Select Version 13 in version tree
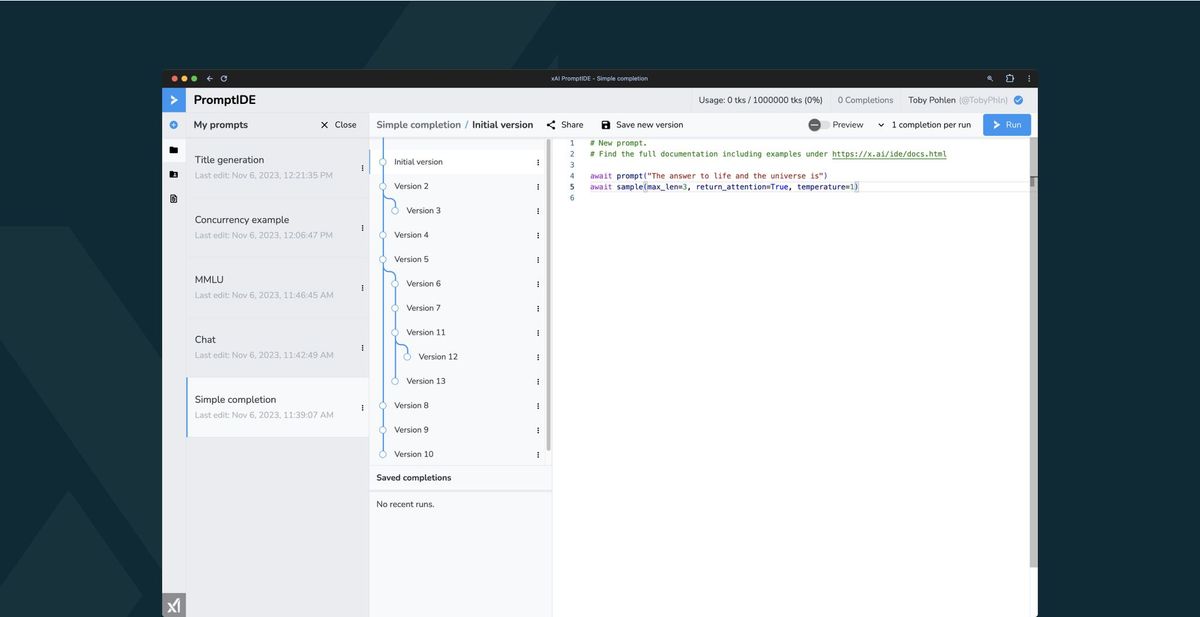The height and width of the screenshot is (617, 1200). [x=426, y=381]
